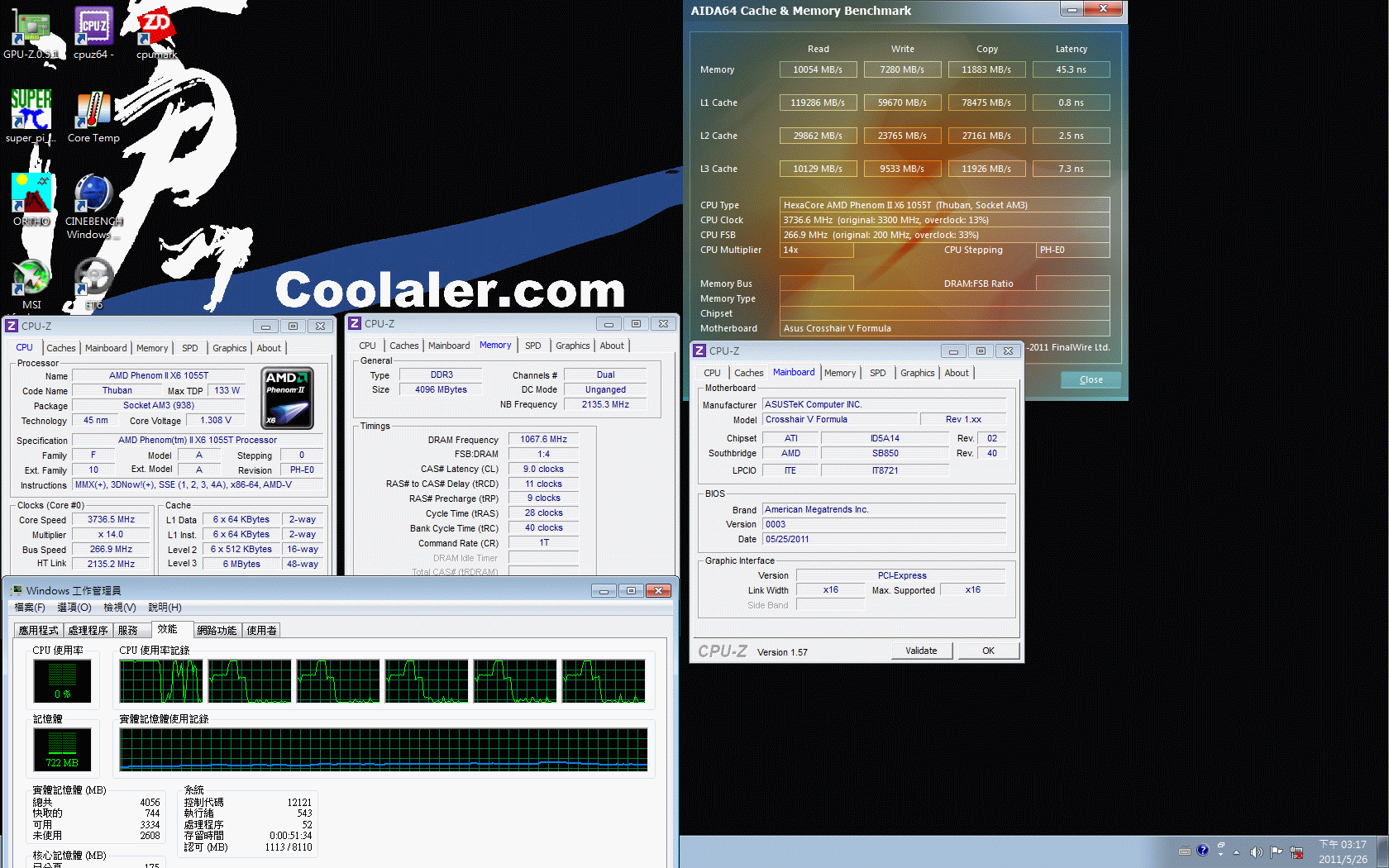Image resolution: width=1389 pixels, height=868 pixels.
Task: Click the Z logo of the middle CPU-Z window
Action: (355, 323)
